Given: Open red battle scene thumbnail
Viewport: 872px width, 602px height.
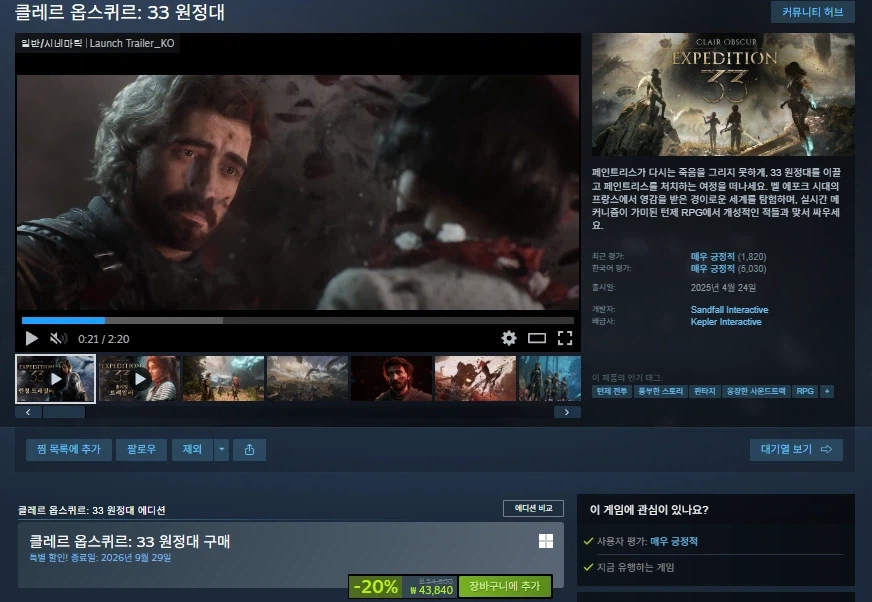Looking at the screenshot, I should point(475,379).
